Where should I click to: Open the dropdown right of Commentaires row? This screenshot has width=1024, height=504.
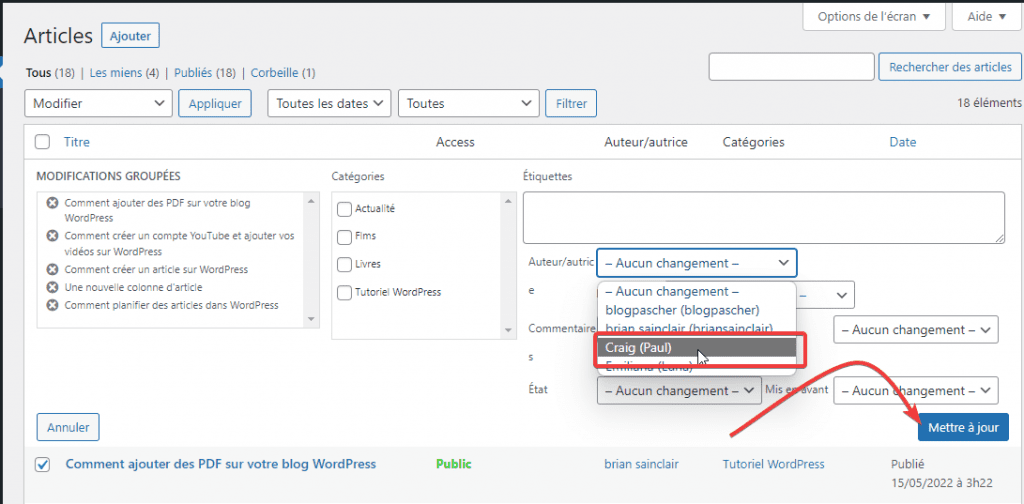coord(916,330)
